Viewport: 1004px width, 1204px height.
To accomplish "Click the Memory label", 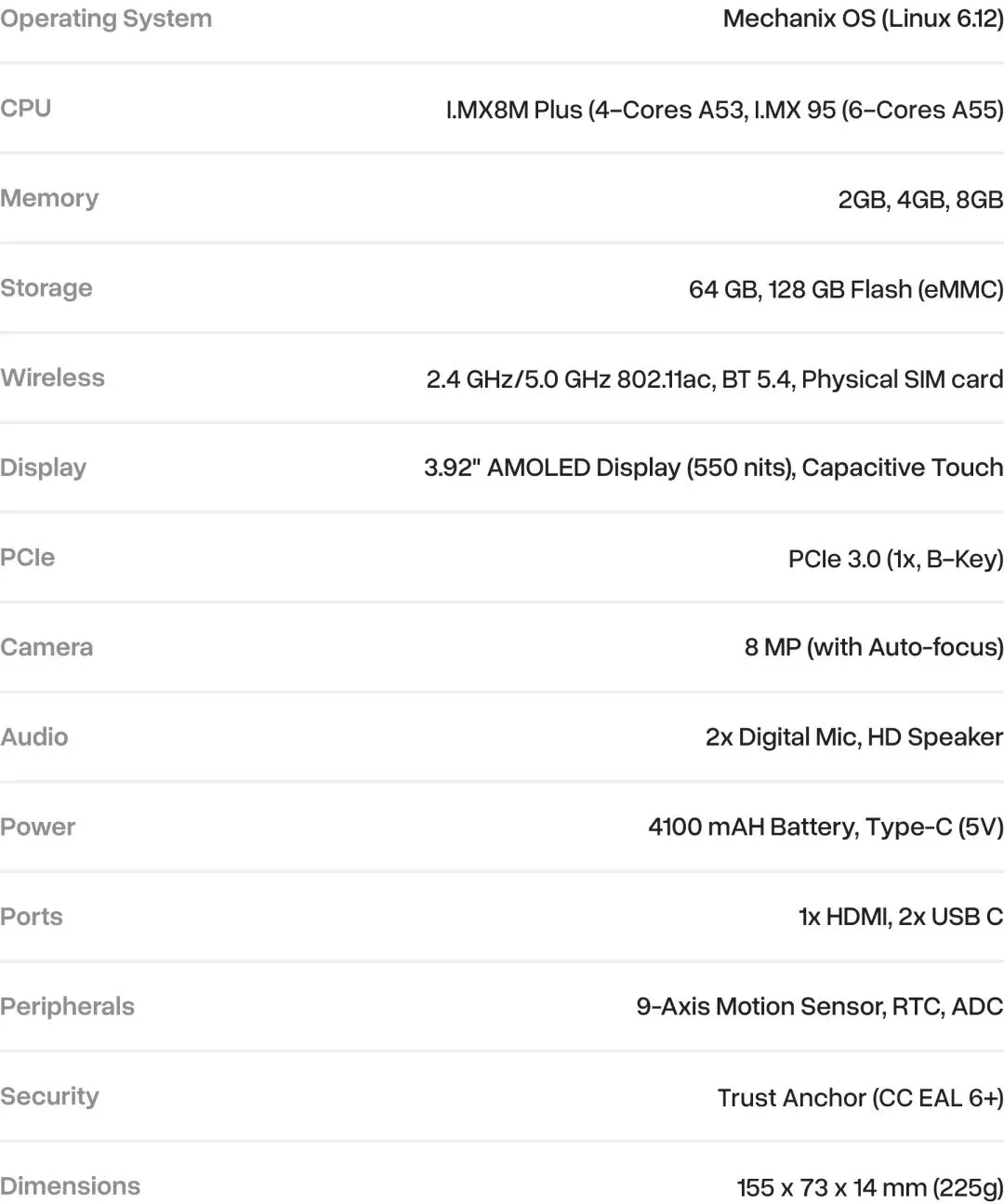I will pos(49,198).
